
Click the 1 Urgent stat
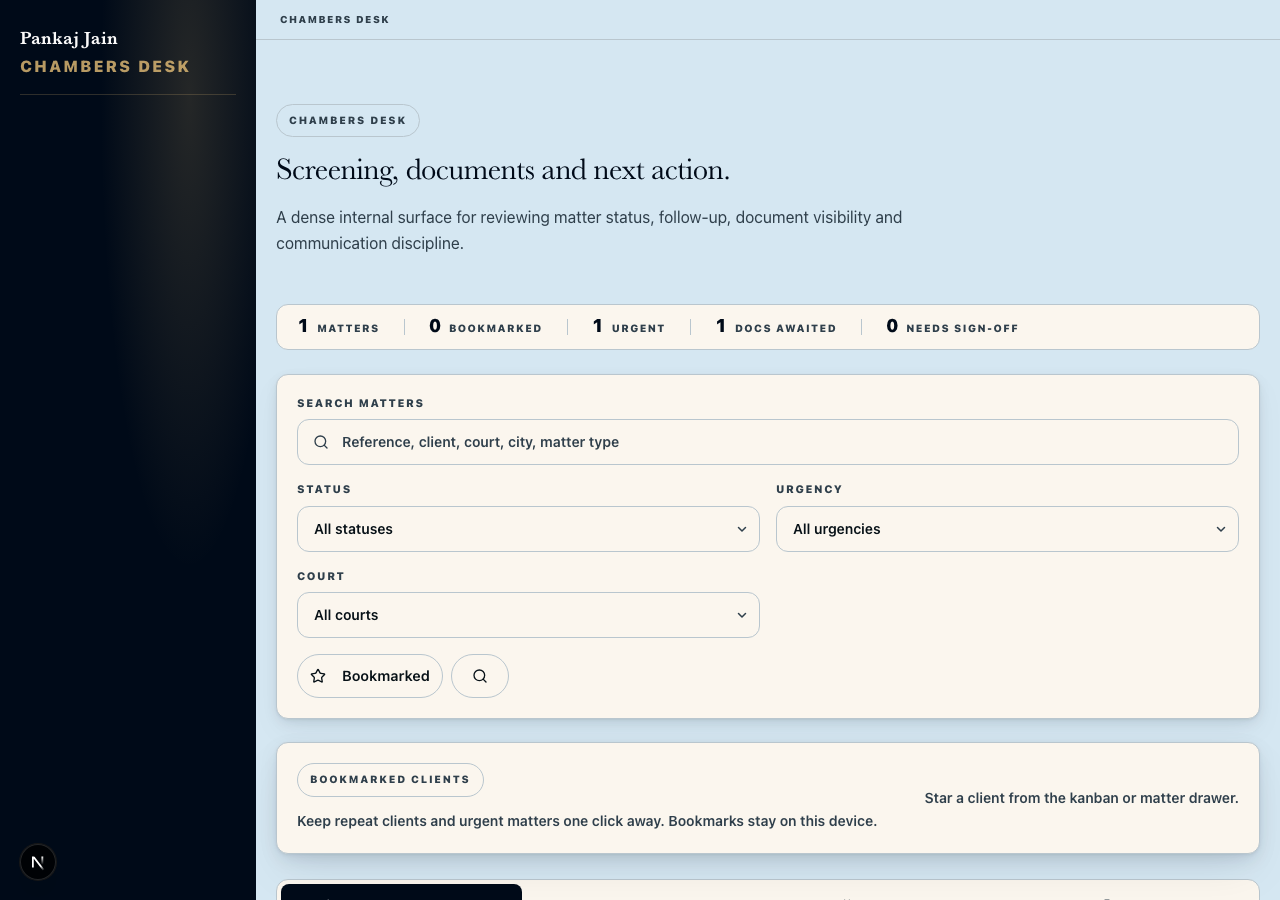(x=629, y=327)
